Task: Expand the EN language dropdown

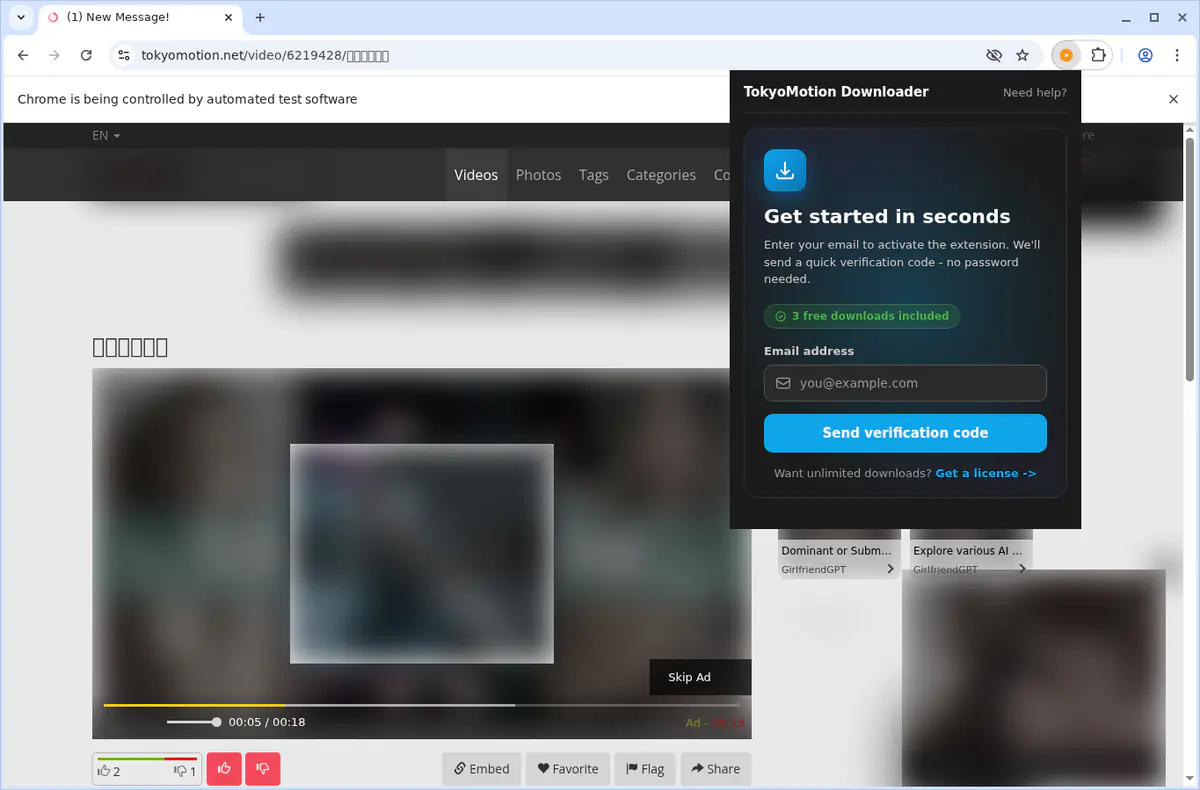Action: [106, 135]
